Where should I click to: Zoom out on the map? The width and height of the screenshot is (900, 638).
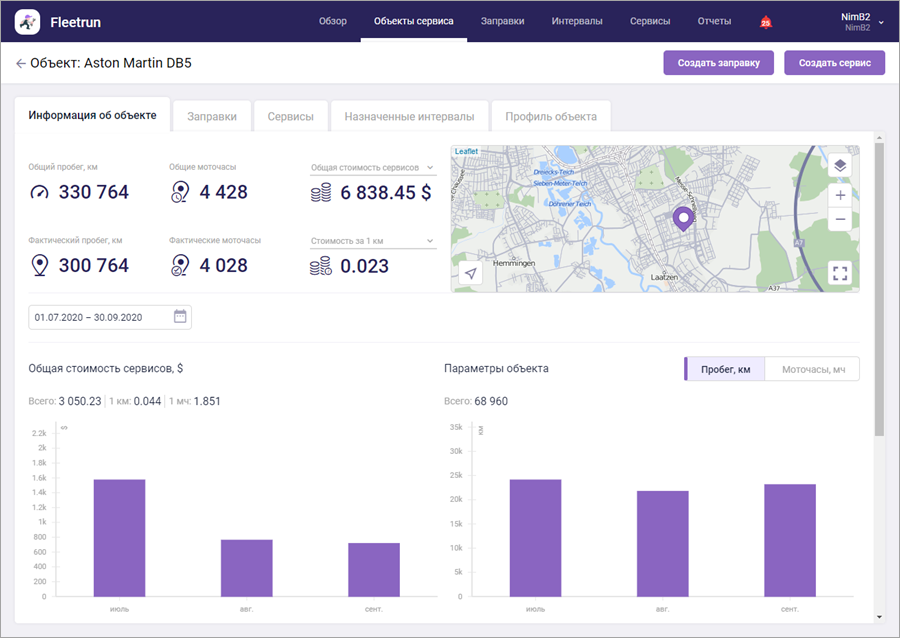pos(839,219)
